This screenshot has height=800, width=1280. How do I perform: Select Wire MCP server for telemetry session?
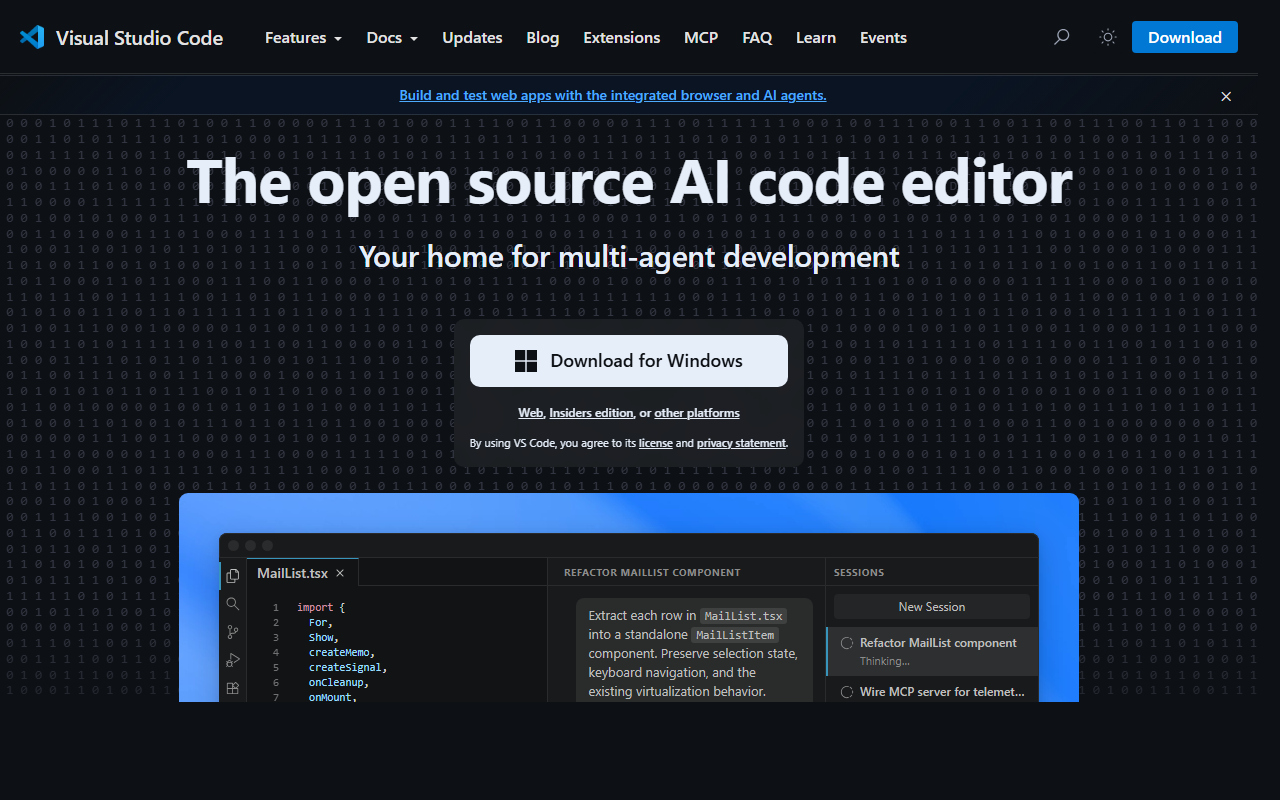932,690
